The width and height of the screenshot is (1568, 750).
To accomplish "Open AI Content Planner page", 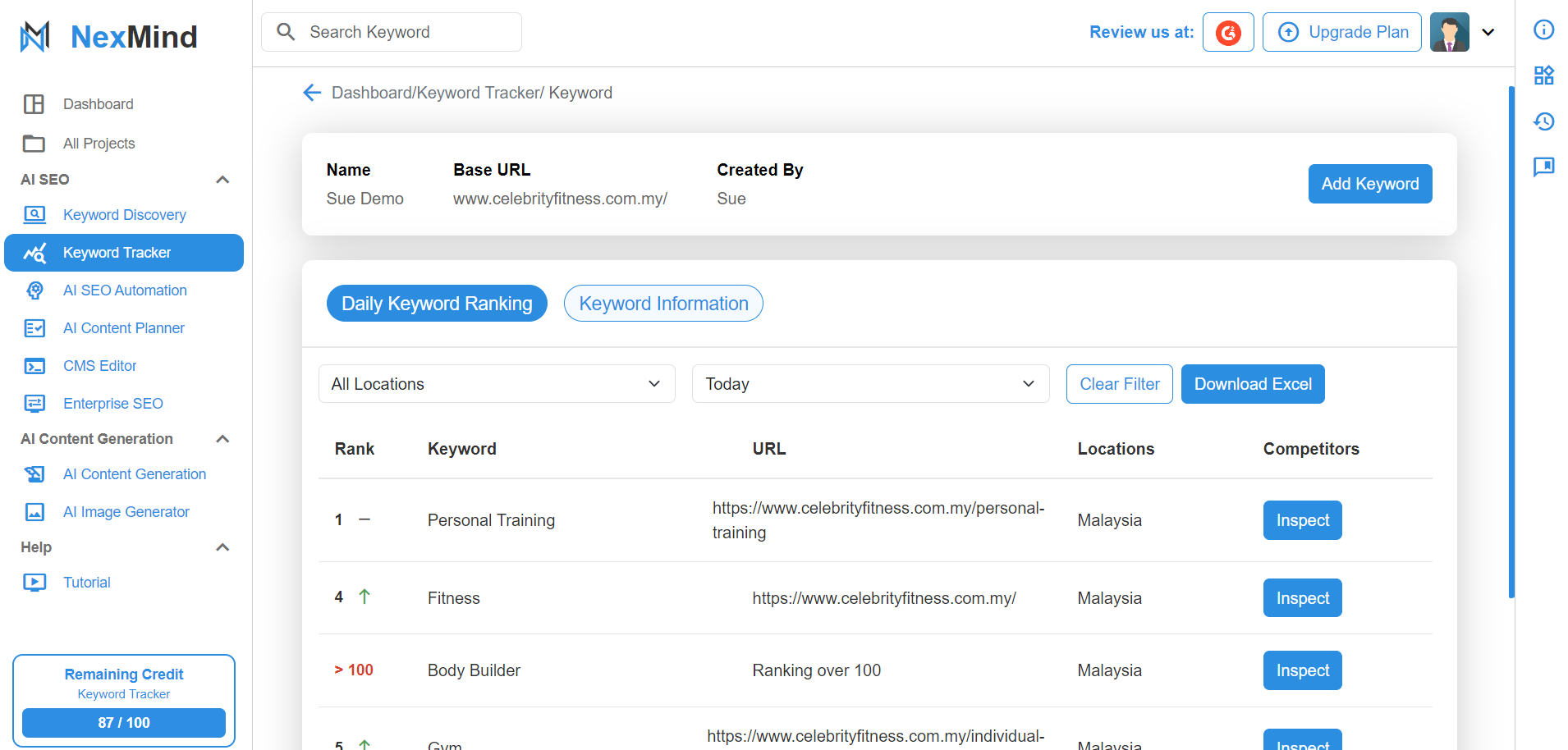I will click(x=124, y=328).
